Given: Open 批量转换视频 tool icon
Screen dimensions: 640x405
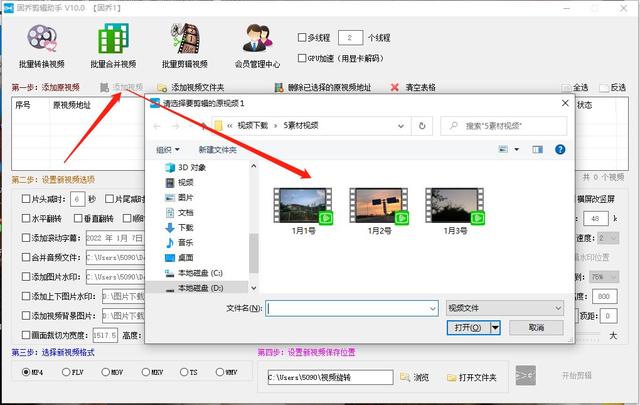Looking at the screenshot, I should pos(42,39).
